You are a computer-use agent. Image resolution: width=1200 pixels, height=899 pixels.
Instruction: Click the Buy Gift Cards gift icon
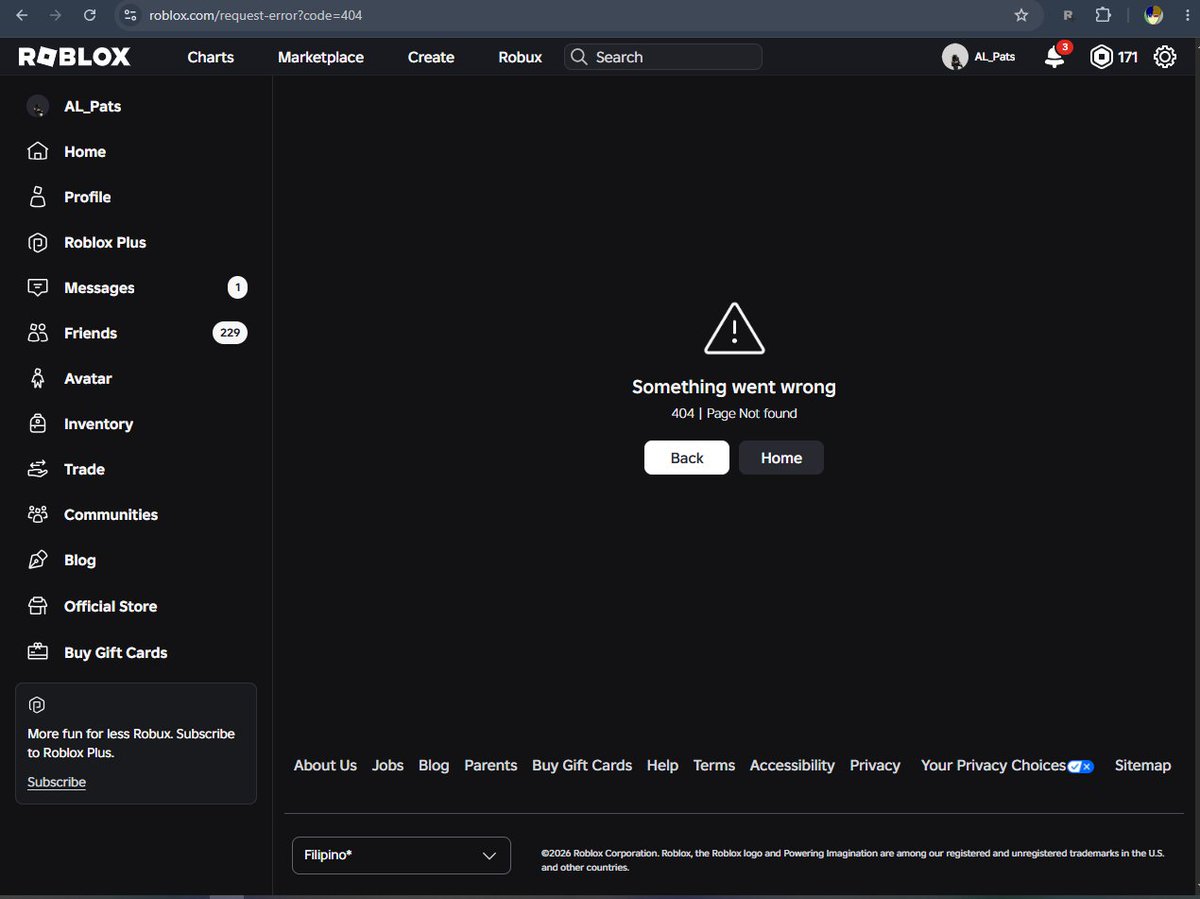coord(38,652)
